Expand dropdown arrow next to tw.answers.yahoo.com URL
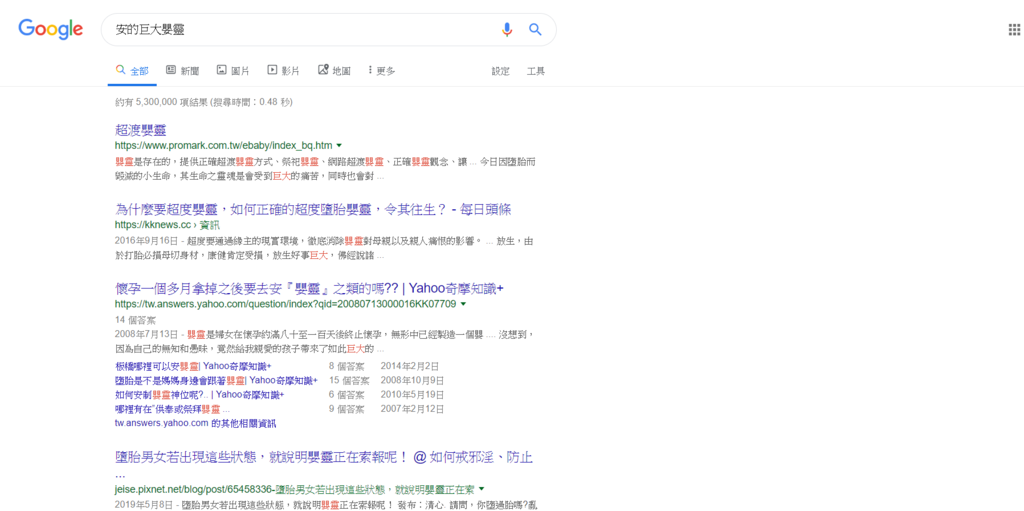The image size is (1024, 511). click(x=463, y=304)
